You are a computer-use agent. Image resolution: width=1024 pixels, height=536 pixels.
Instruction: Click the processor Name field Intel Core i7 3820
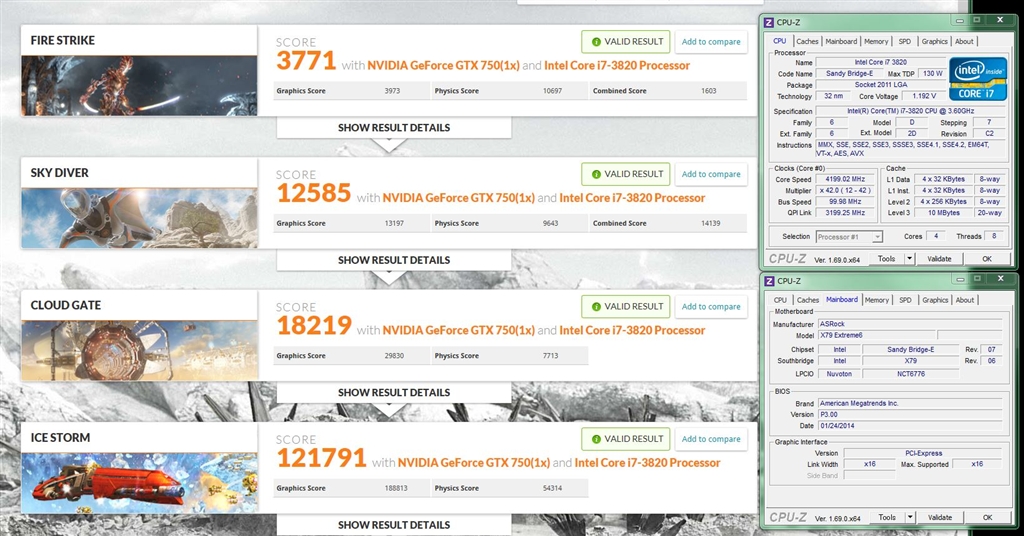(880, 63)
